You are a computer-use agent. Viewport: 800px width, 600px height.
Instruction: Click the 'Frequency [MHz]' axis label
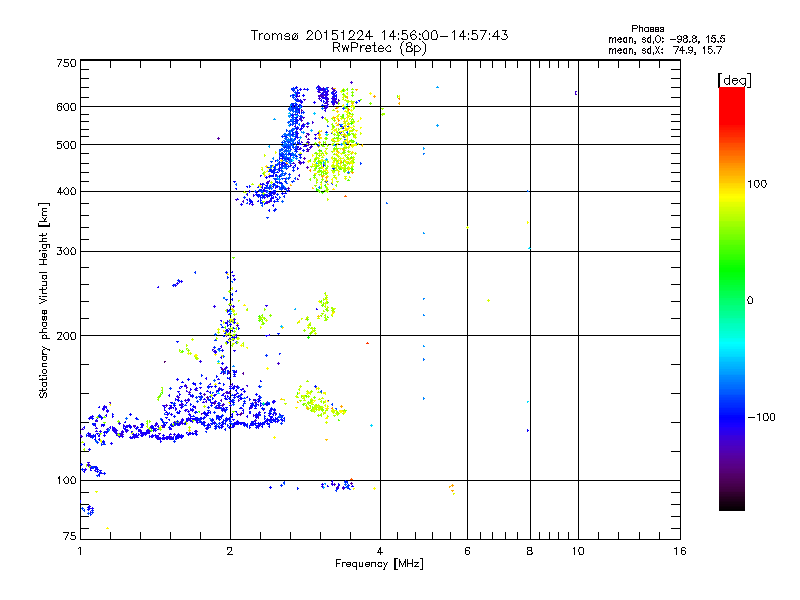[379, 564]
